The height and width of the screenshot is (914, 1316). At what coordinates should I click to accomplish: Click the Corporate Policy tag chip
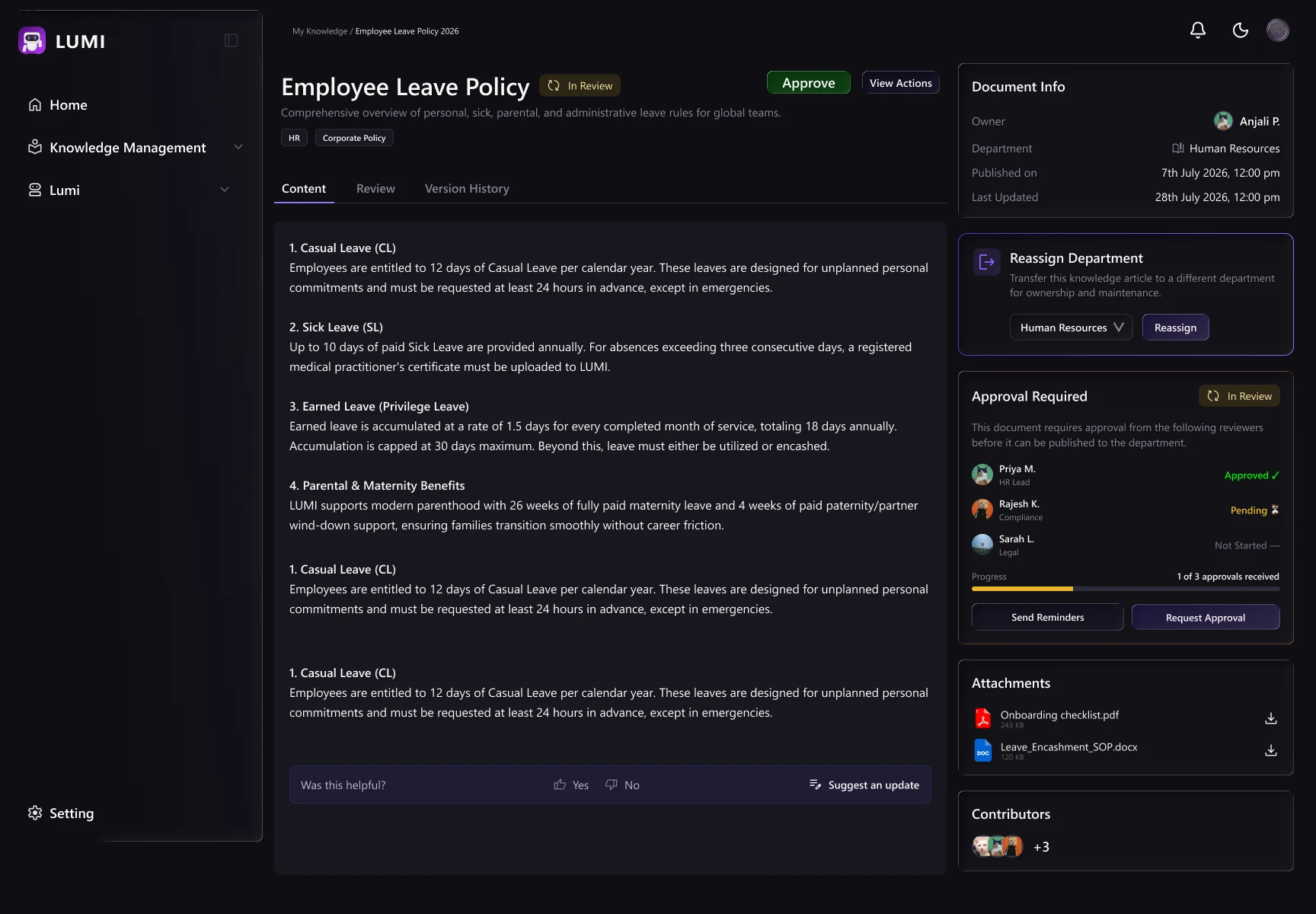354,138
